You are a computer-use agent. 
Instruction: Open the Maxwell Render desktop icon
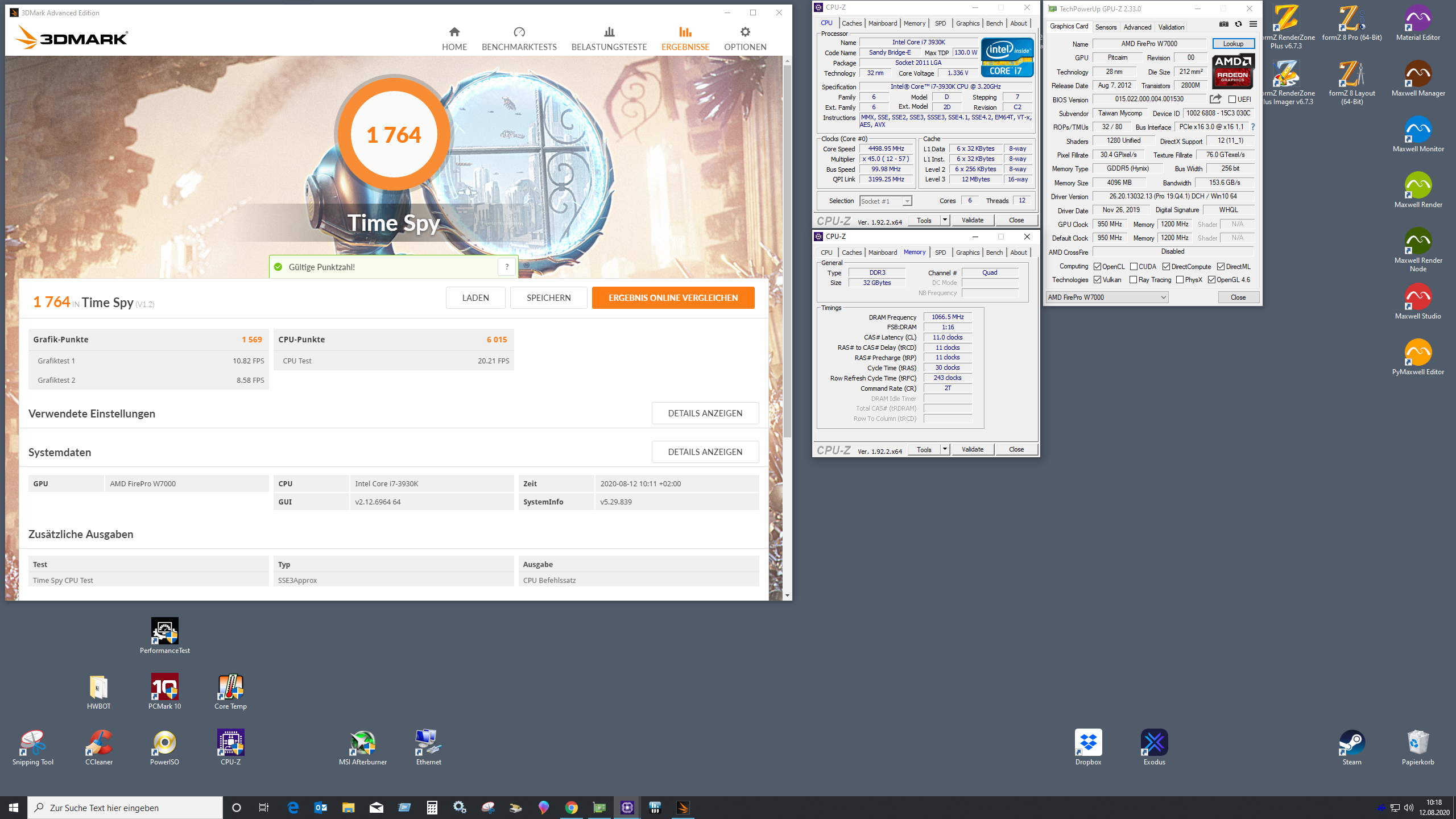1418,190
